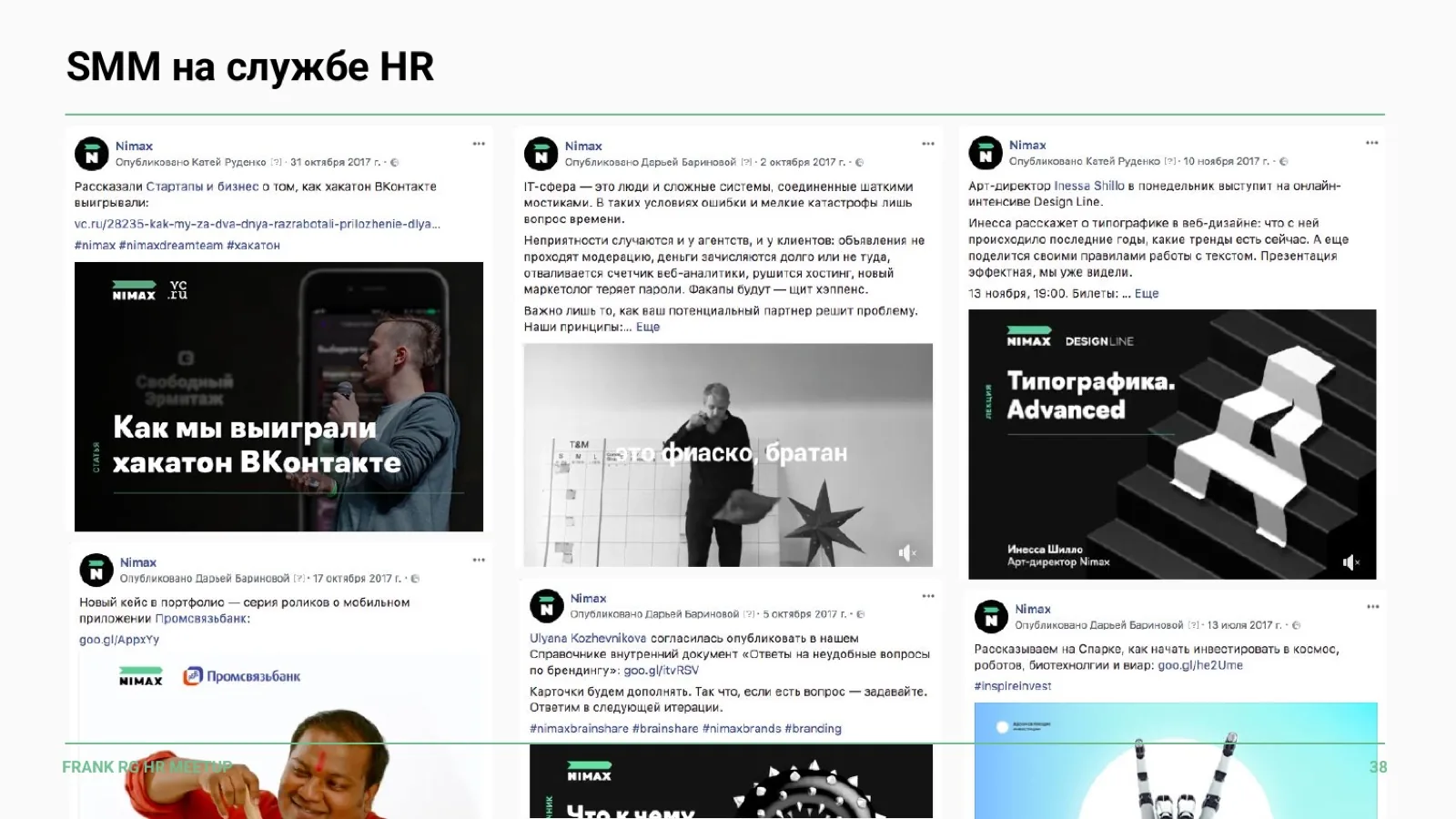Screen dimensions: 1456x819
Task: Click Nimax page name on 2 октября post
Action: coord(583,146)
